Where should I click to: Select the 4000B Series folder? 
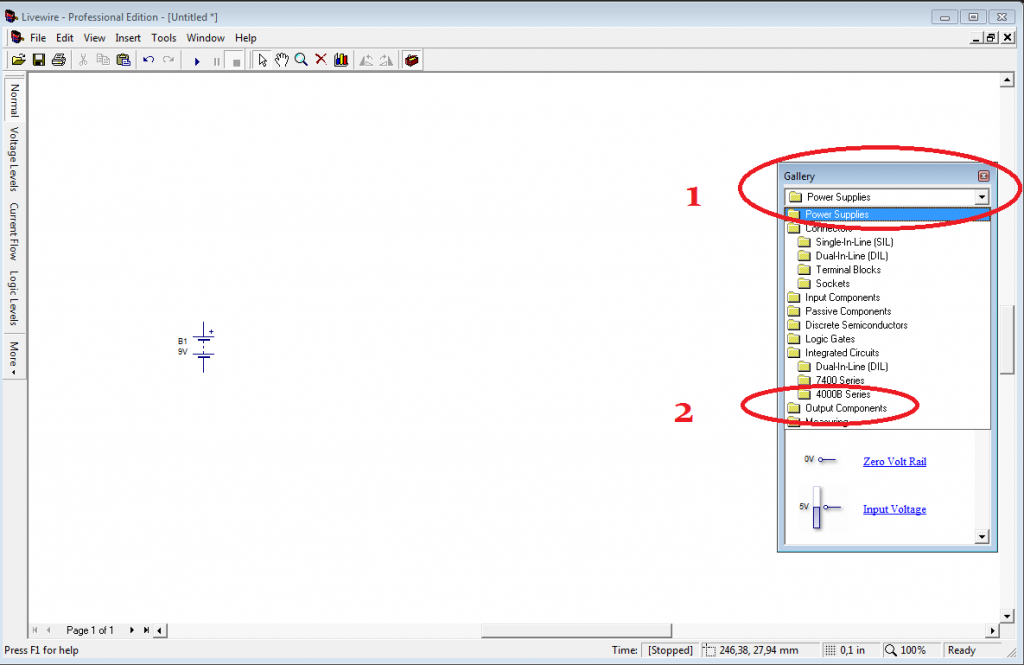(x=842, y=394)
